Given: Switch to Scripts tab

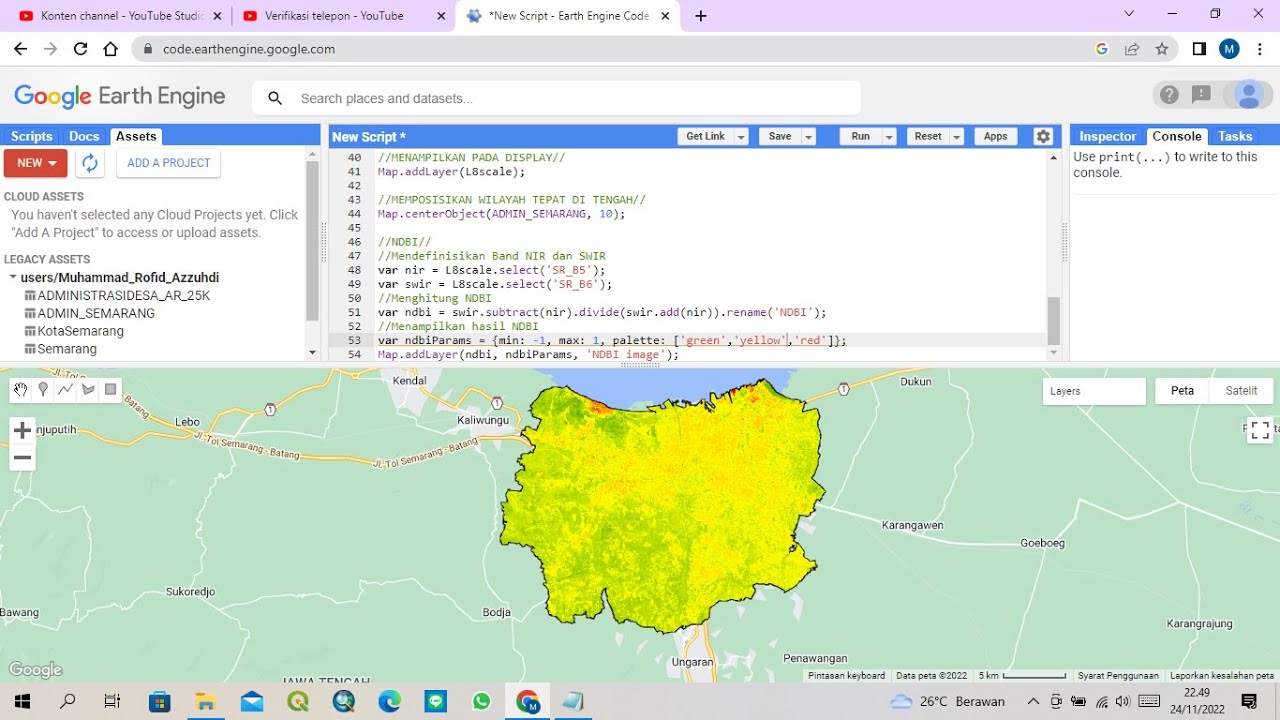Looking at the screenshot, I should (31, 136).
